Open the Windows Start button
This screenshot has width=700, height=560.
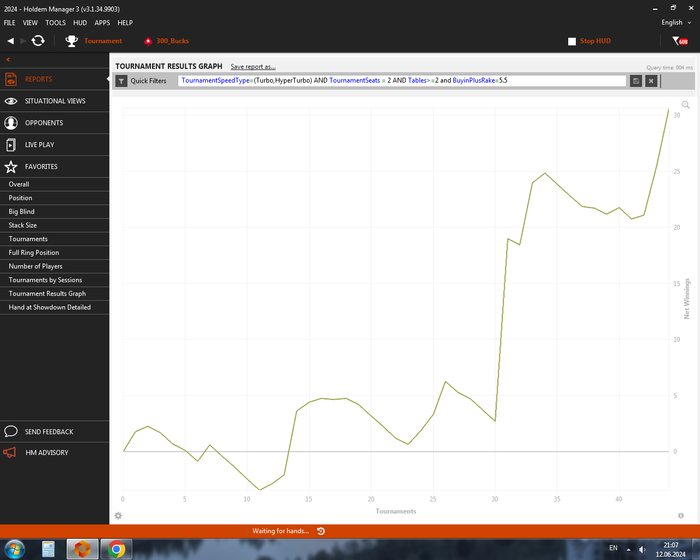[x=14, y=550]
